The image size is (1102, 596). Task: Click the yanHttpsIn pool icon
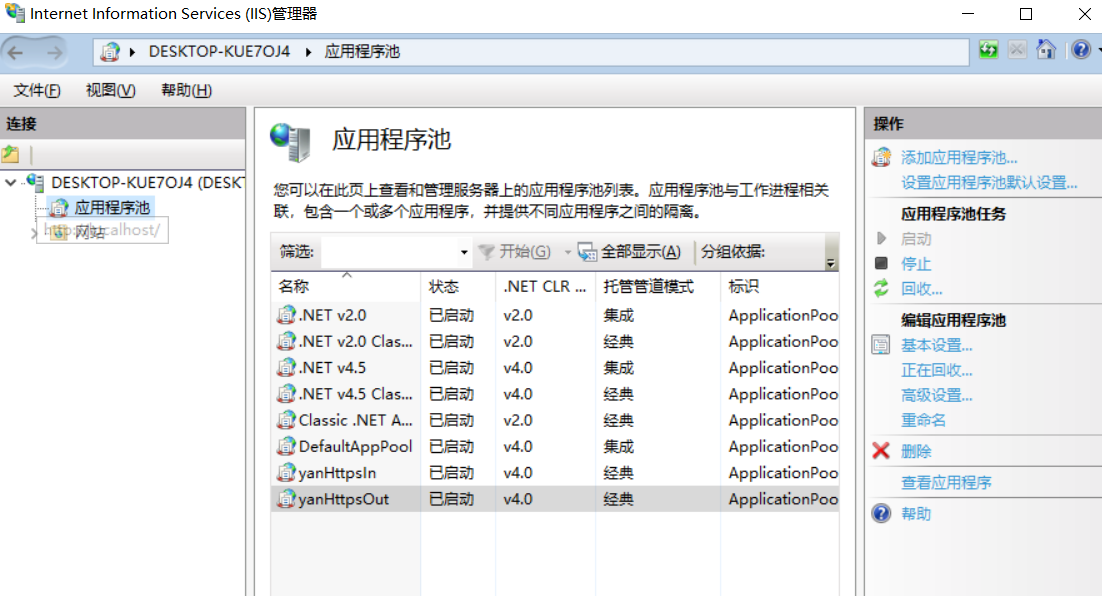[286, 473]
